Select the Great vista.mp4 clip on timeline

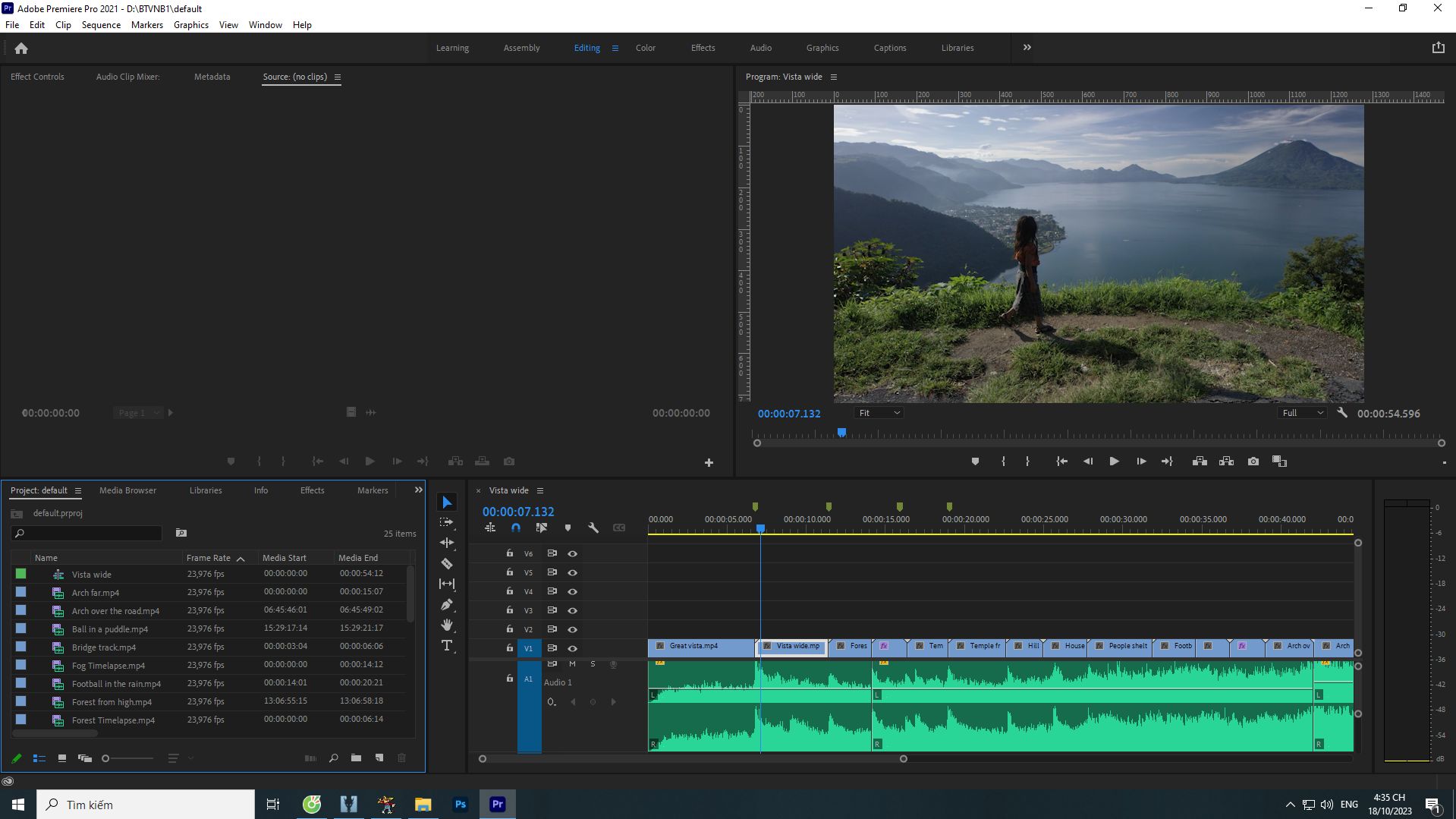[702, 647]
